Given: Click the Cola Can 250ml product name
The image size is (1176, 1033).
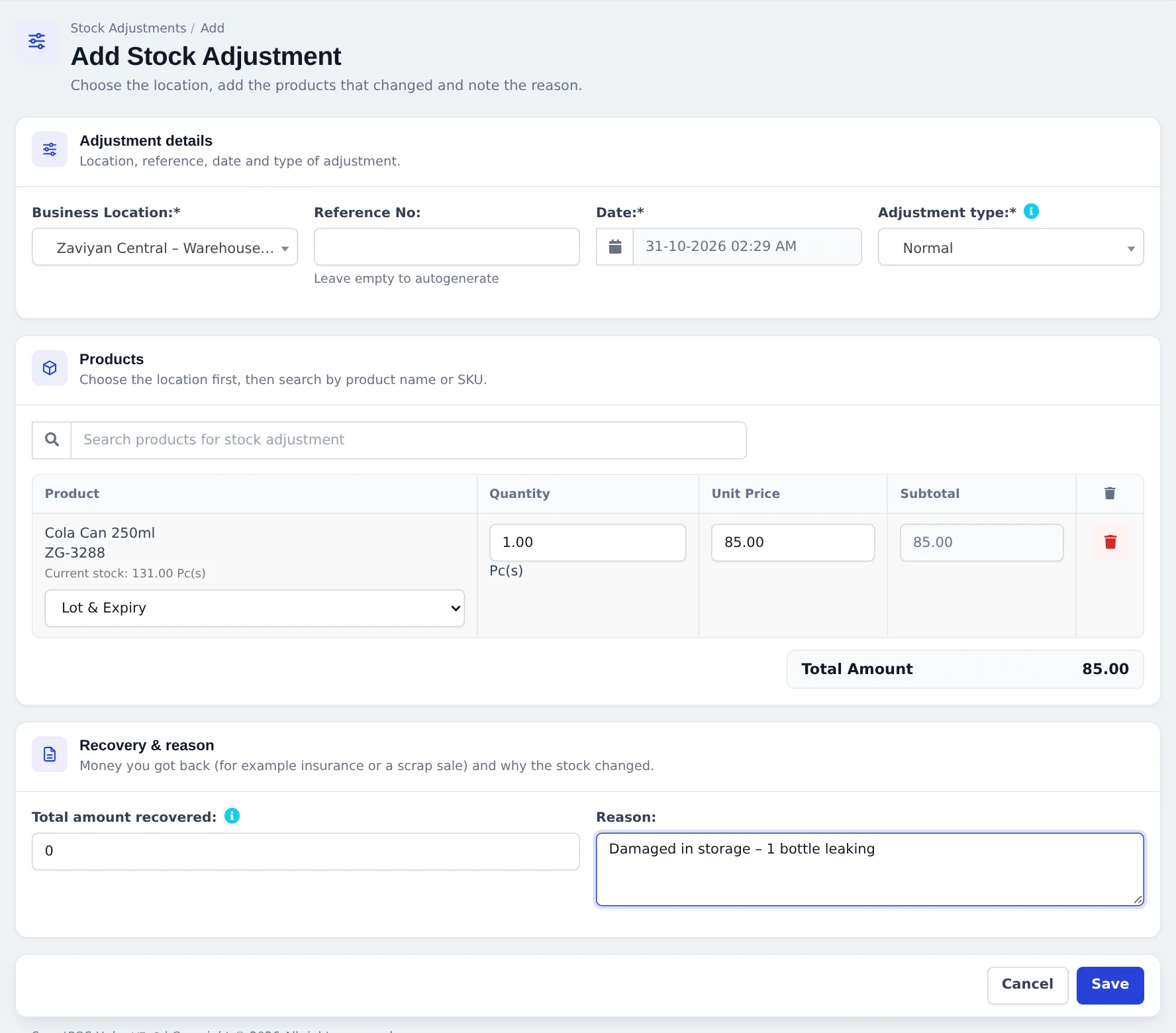Looking at the screenshot, I should tap(100, 533).
